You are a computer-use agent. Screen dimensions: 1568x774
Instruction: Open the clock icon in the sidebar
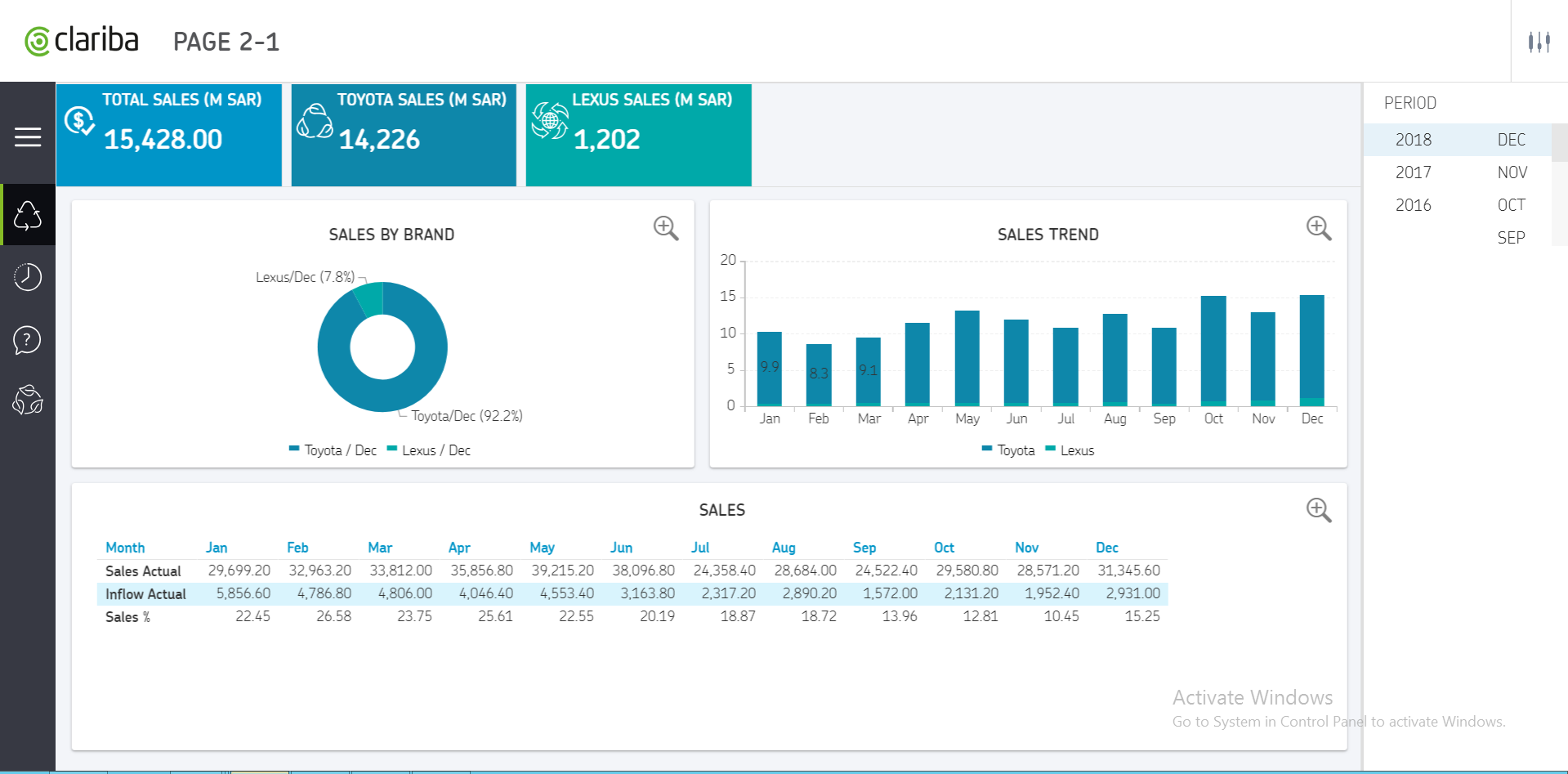(28, 277)
